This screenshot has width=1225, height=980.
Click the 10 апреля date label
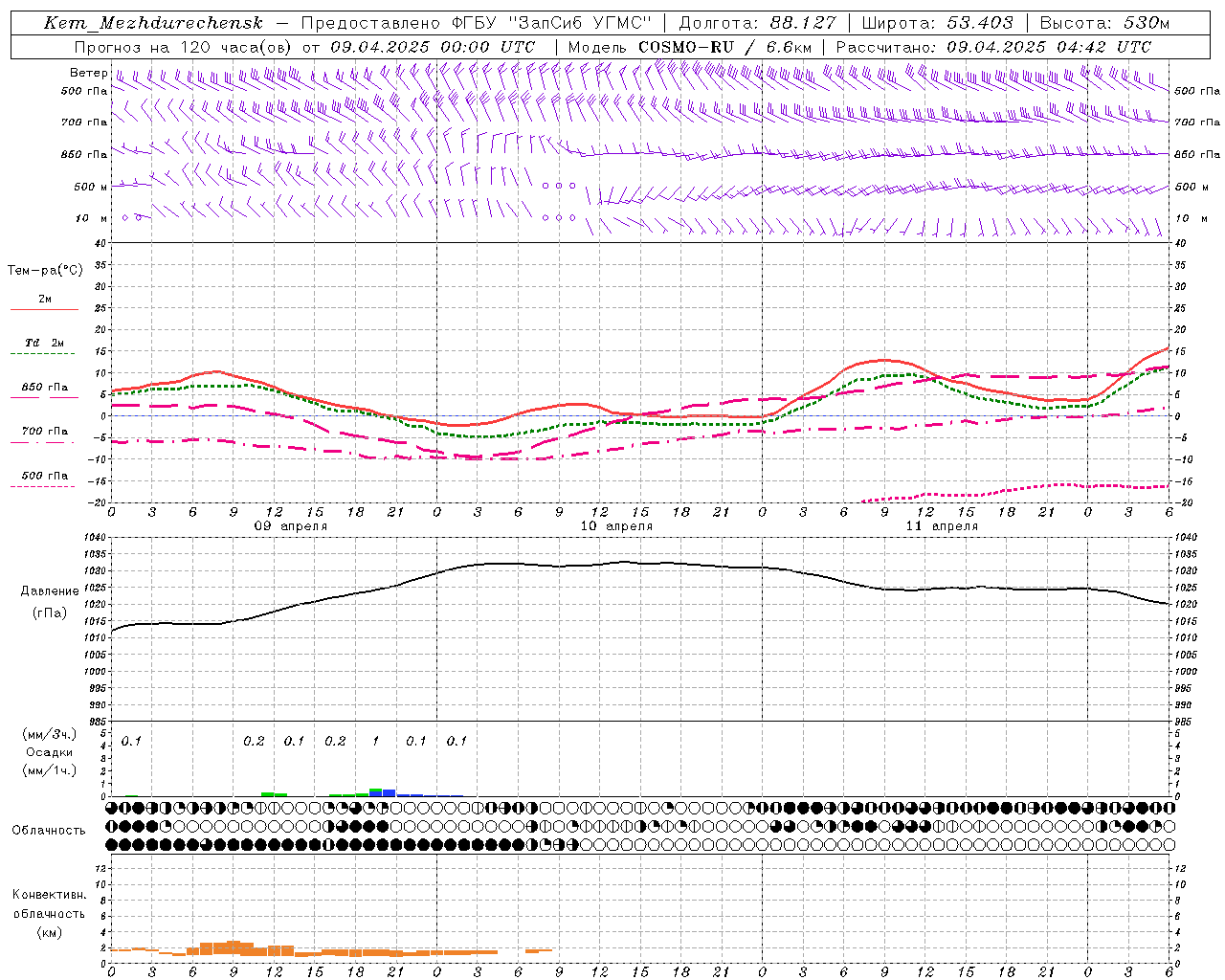tap(616, 526)
